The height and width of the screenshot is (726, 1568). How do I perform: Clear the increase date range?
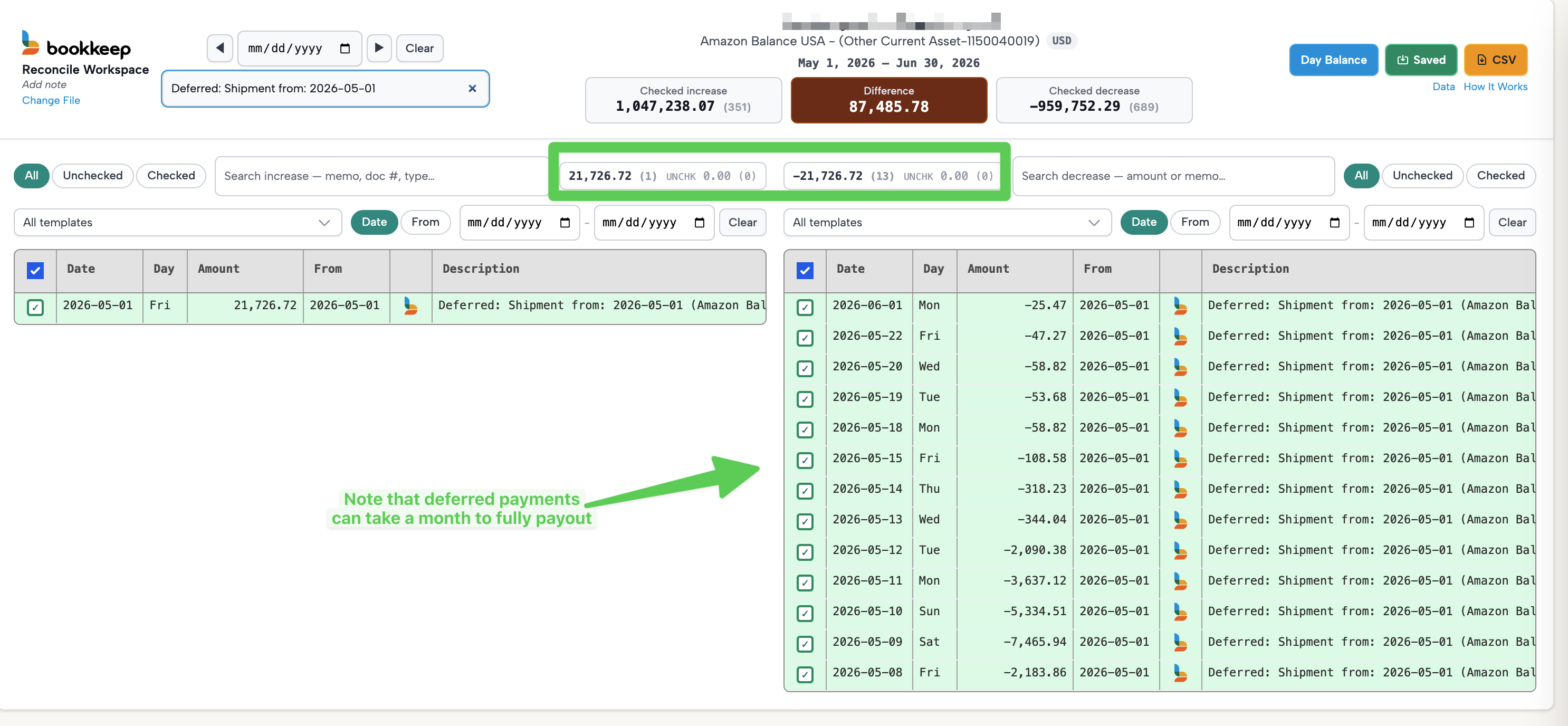tap(743, 223)
